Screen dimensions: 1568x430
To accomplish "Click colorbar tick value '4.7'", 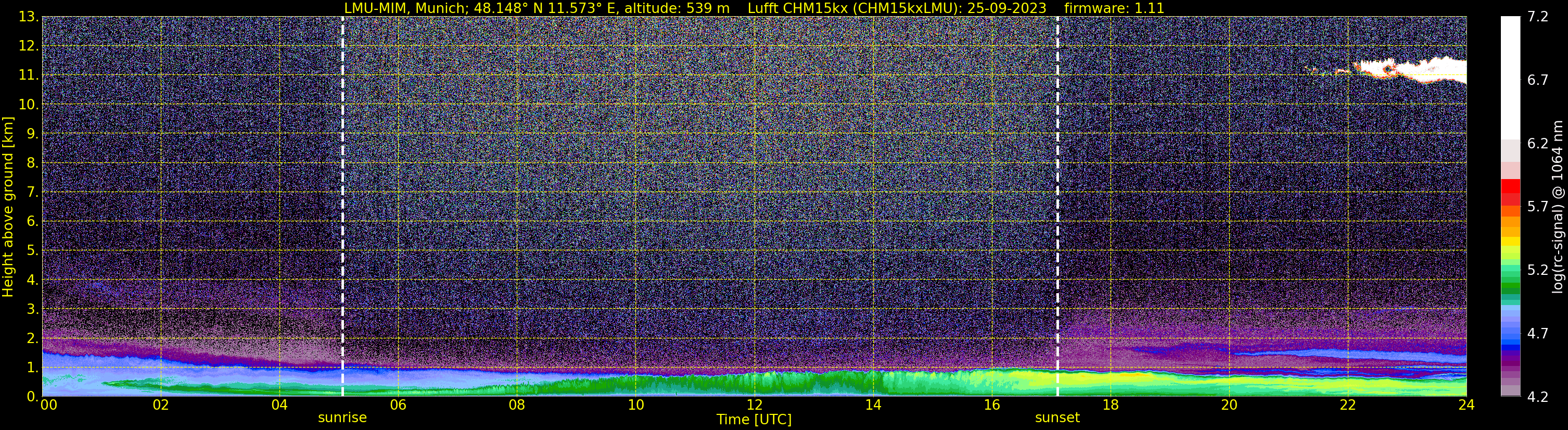I will (x=1538, y=333).
